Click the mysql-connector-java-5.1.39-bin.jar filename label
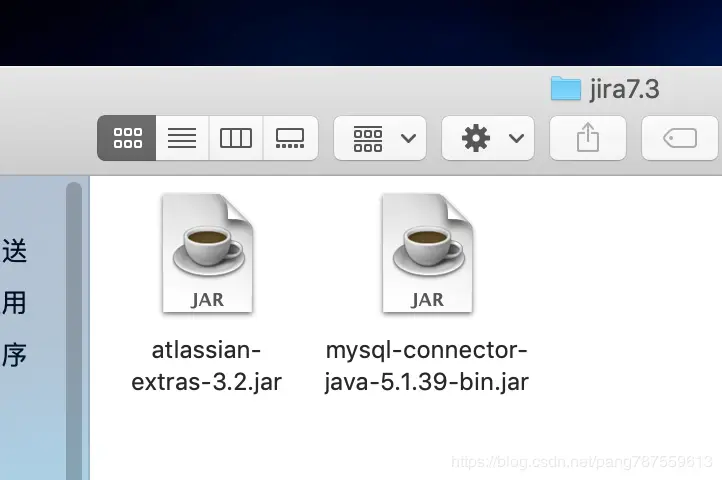 pyautogui.click(x=426, y=366)
